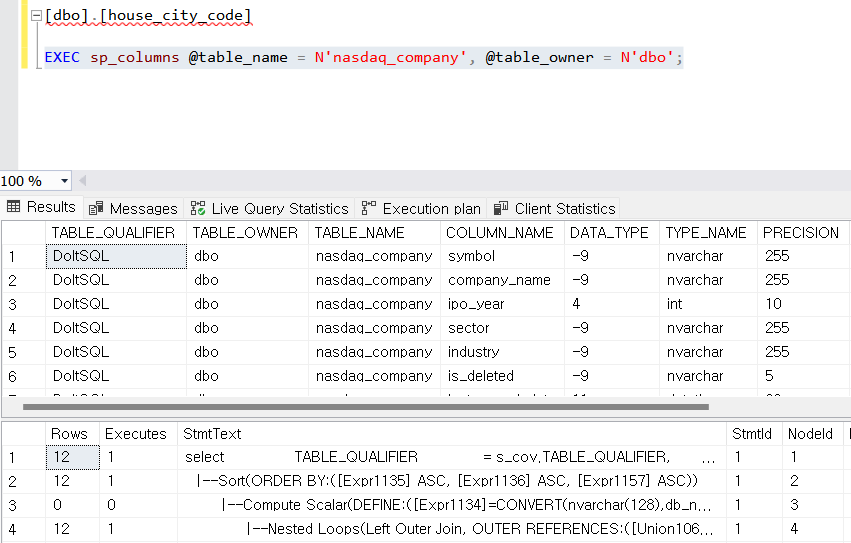Image resolution: width=851 pixels, height=543 pixels.
Task: Select the TABLE_NAME column header
Action: pos(374,233)
